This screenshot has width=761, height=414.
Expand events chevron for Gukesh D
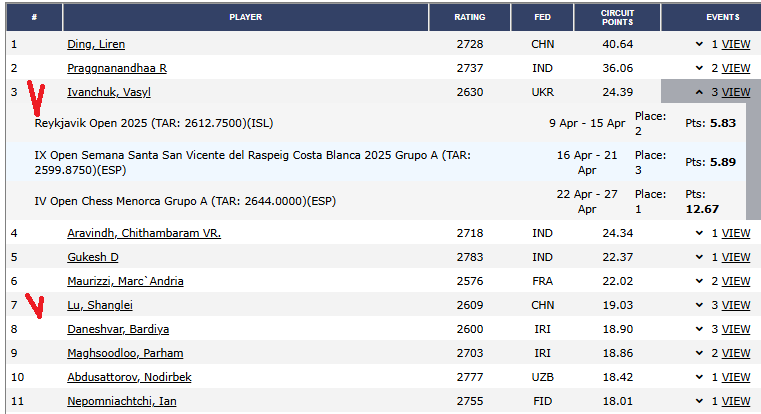tap(699, 257)
